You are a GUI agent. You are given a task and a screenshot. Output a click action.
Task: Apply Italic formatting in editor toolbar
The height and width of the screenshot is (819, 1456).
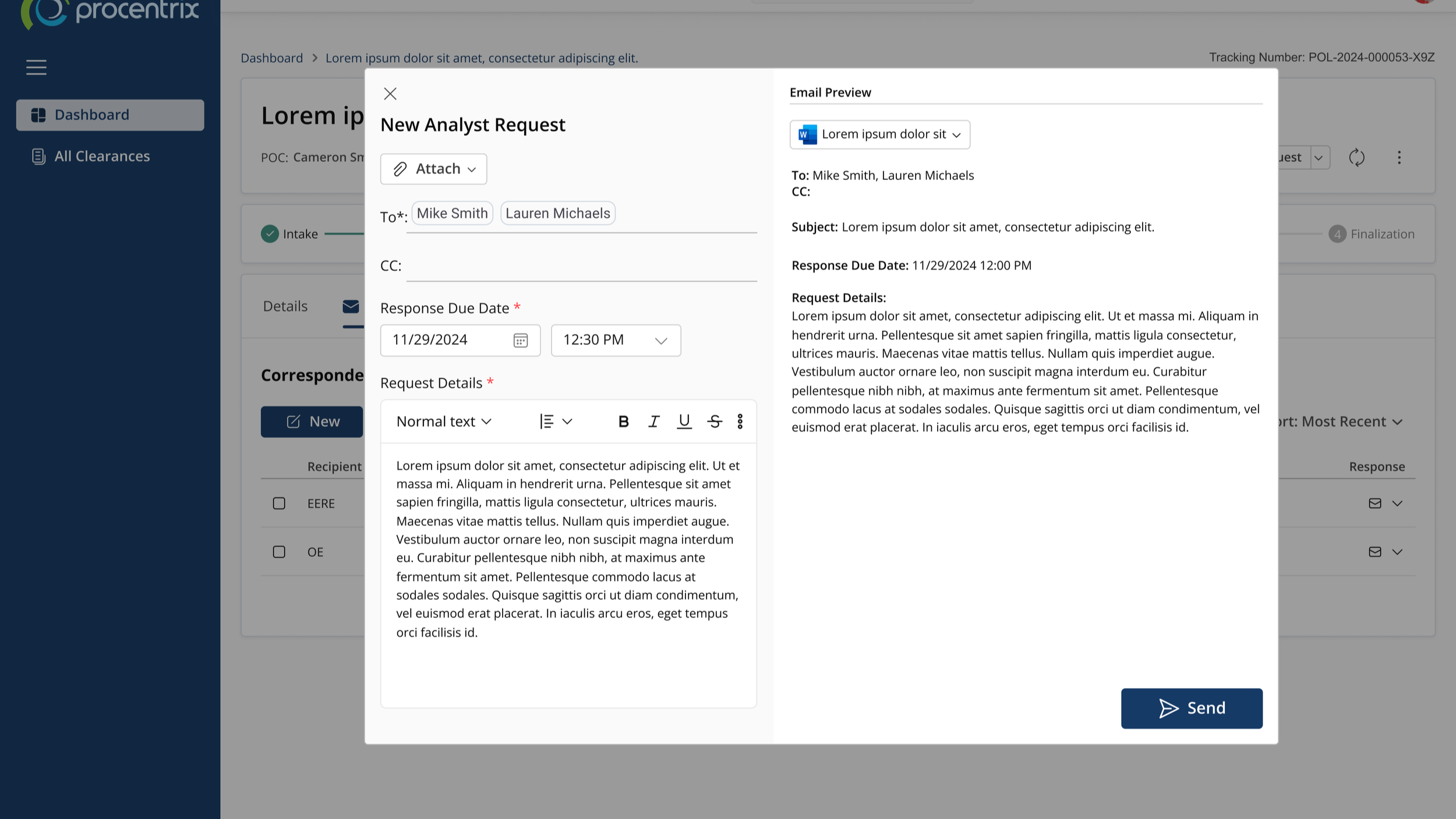653,421
